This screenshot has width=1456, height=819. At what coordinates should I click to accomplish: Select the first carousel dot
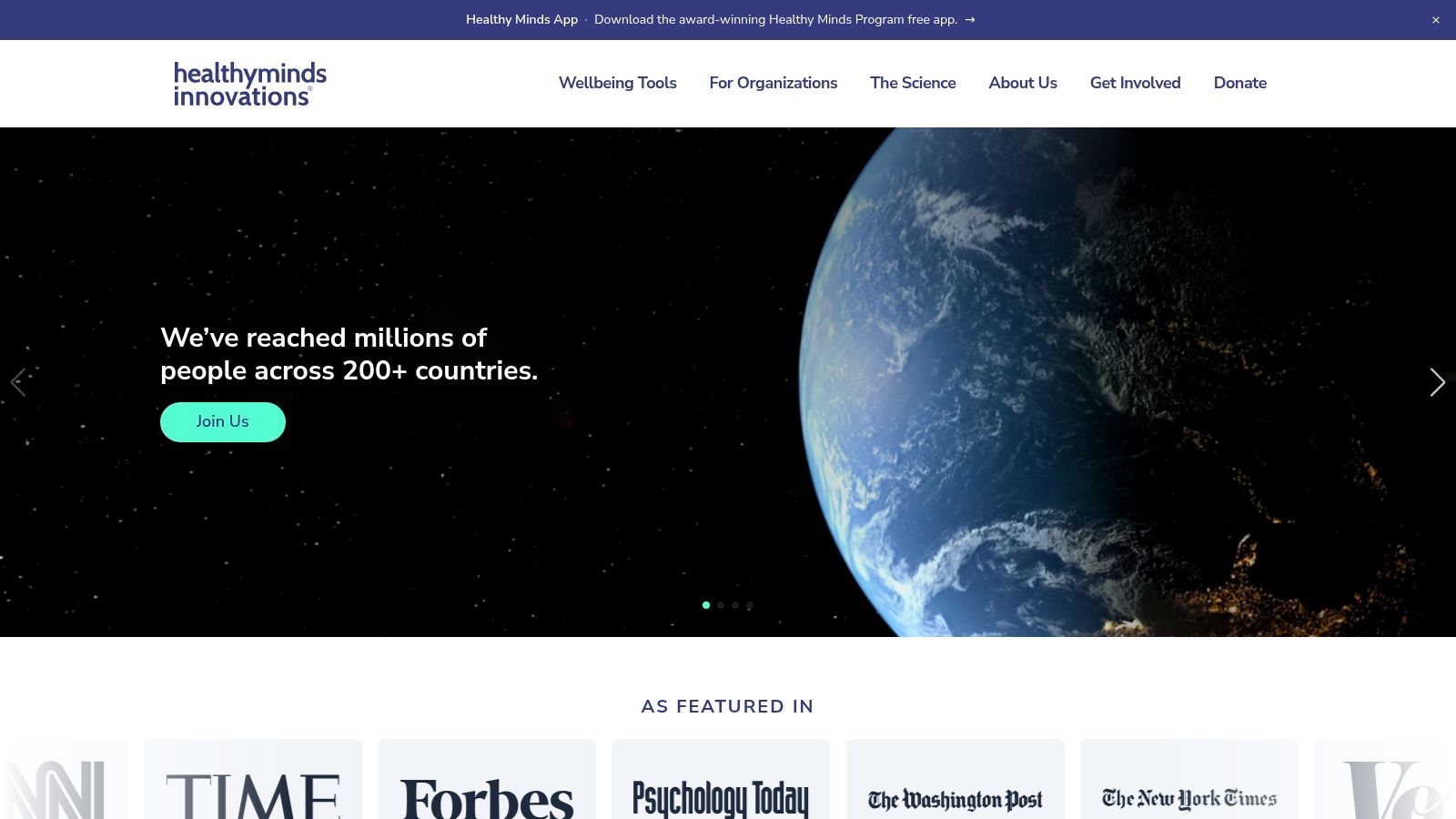706,605
